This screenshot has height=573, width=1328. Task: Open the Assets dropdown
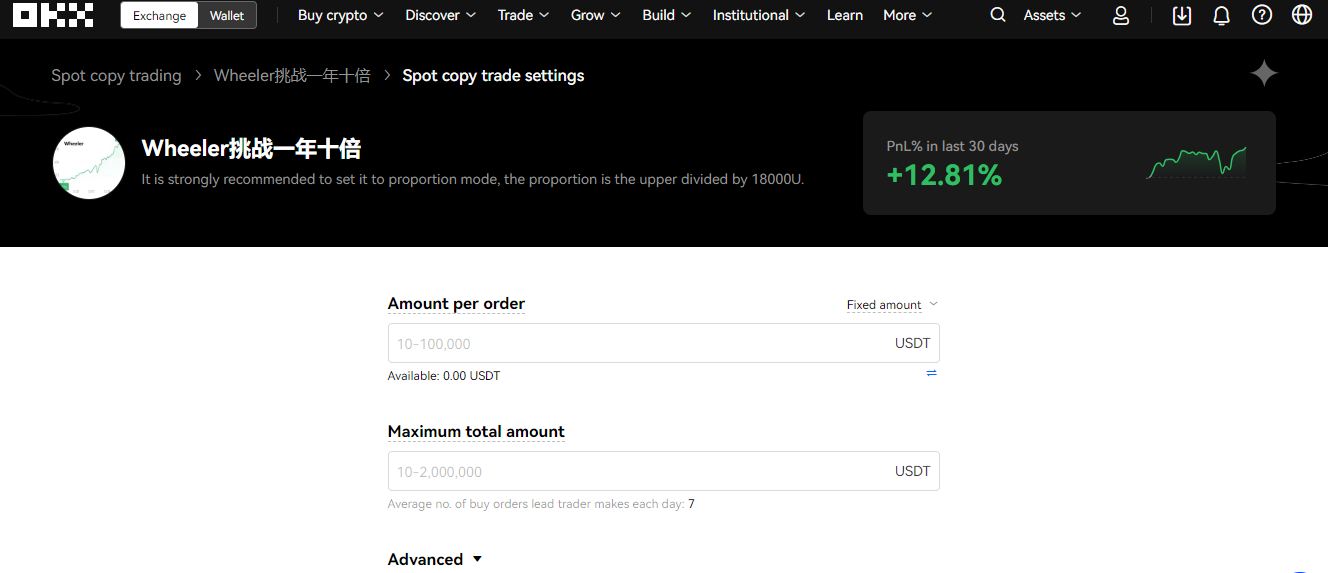1052,15
